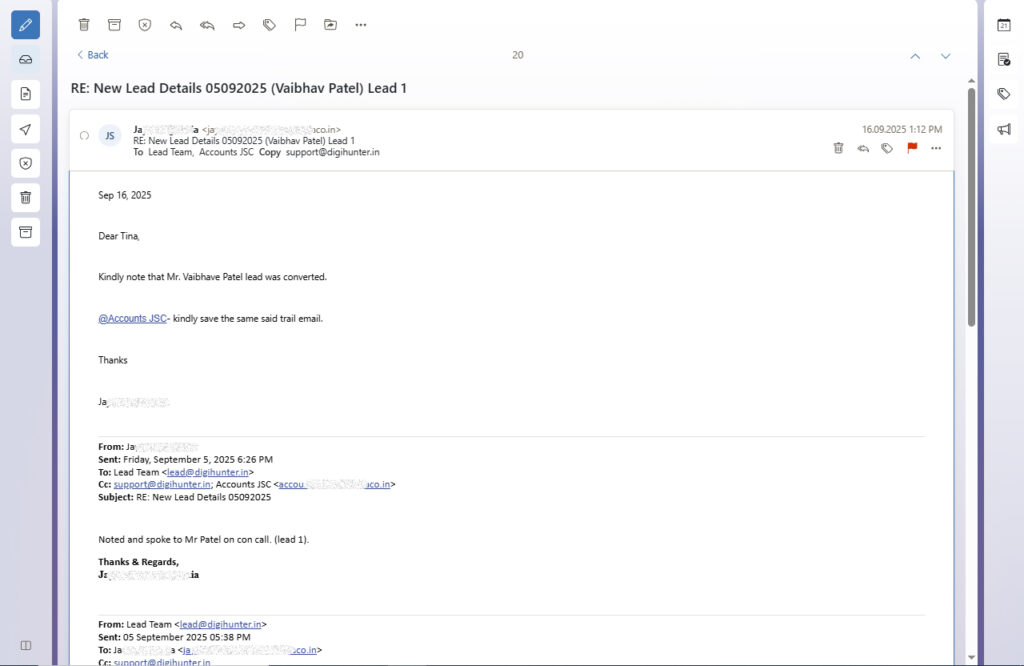This screenshot has width=1024, height=666.
Task: Open the message header three-dot menu
Action: tap(936, 148)
